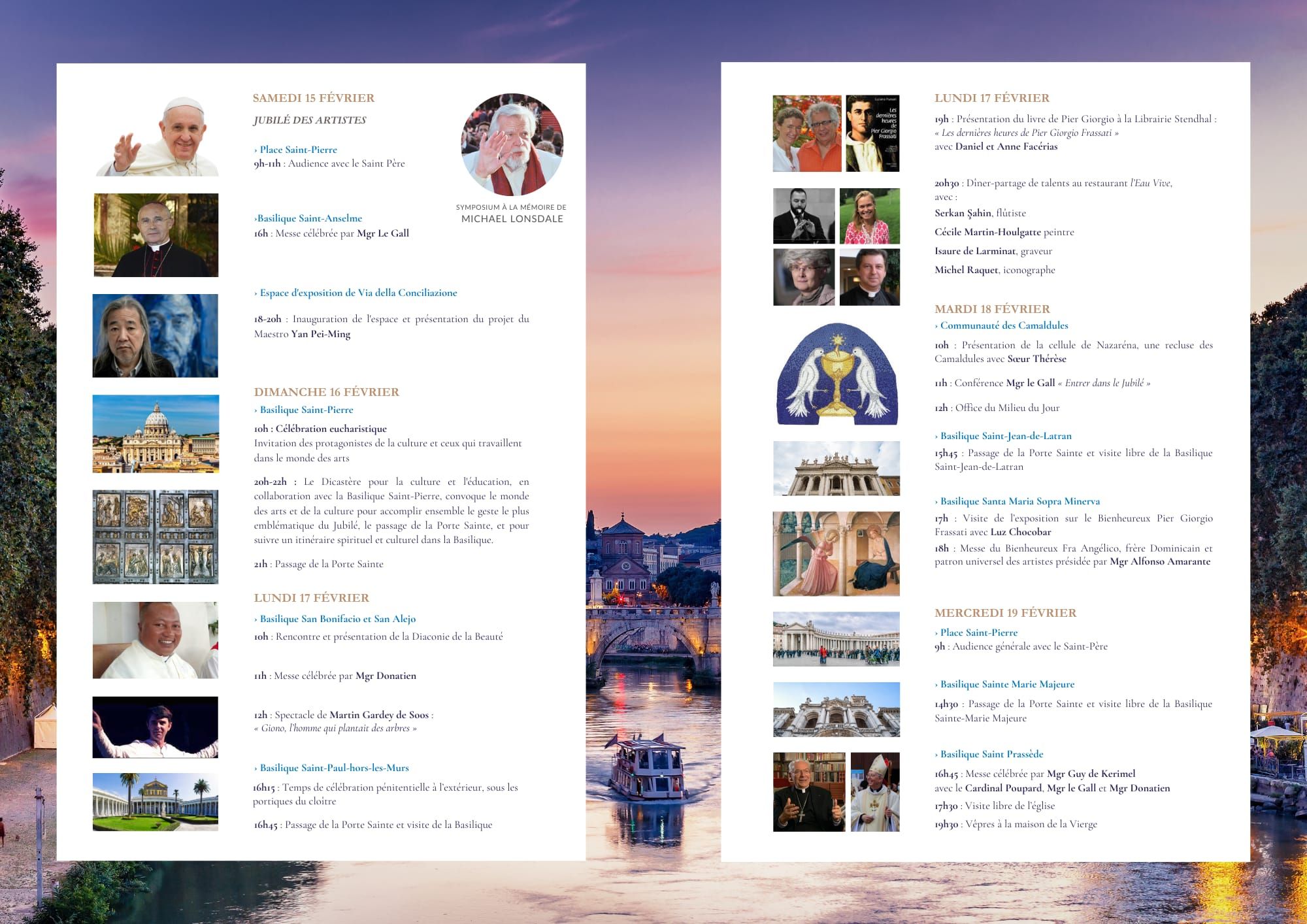Click the Saint Peter's Basilica dome photo

pos(156,433)
